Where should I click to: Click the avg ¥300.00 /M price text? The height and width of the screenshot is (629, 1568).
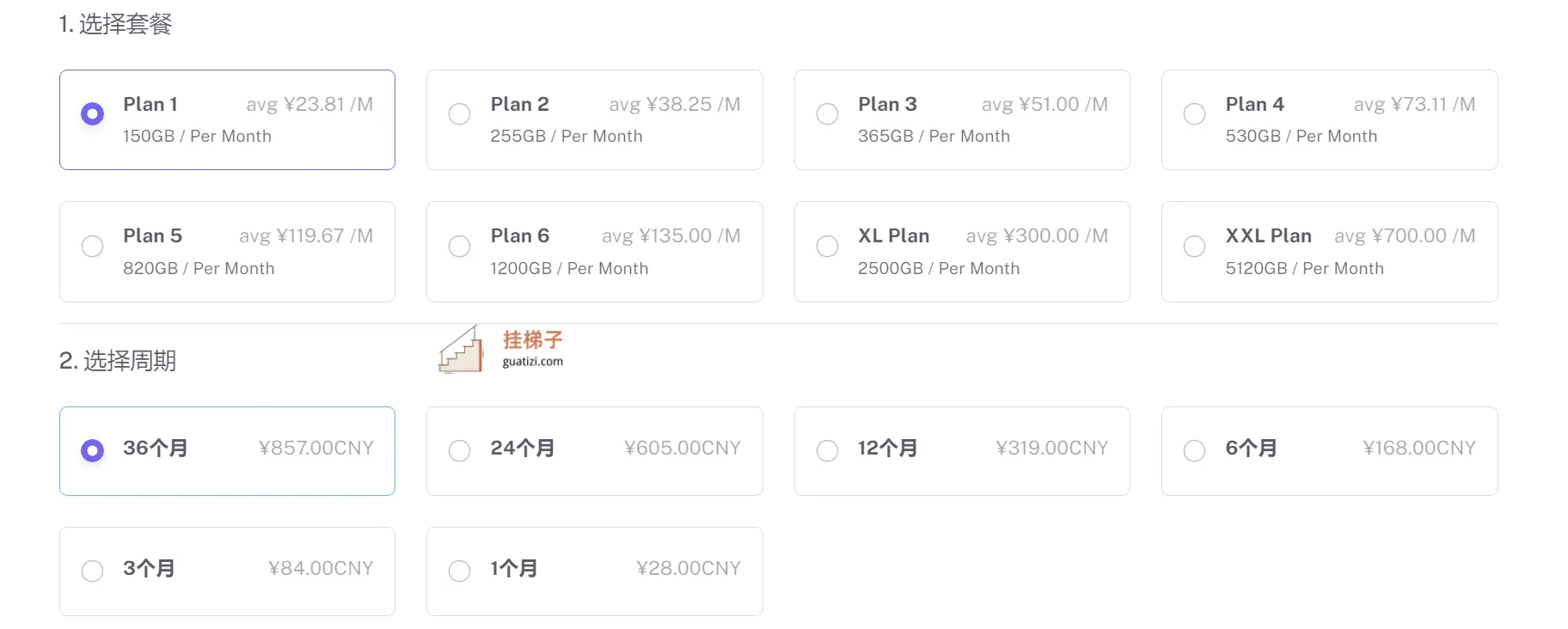click(1037, 236)
